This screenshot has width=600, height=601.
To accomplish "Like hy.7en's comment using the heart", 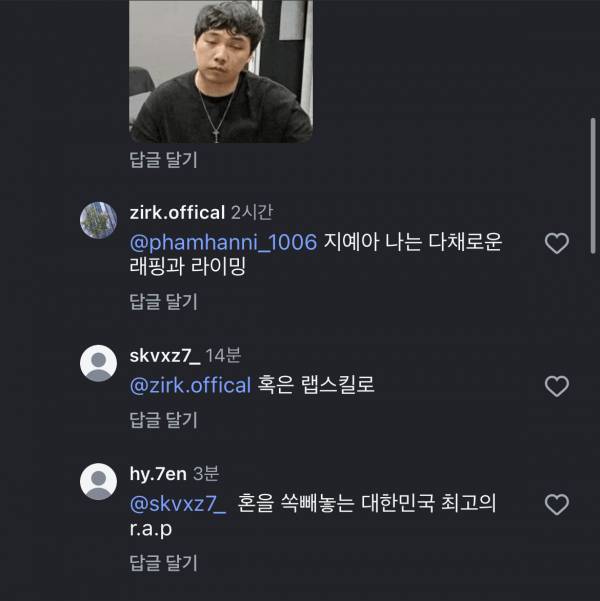I will pos(556,503).
